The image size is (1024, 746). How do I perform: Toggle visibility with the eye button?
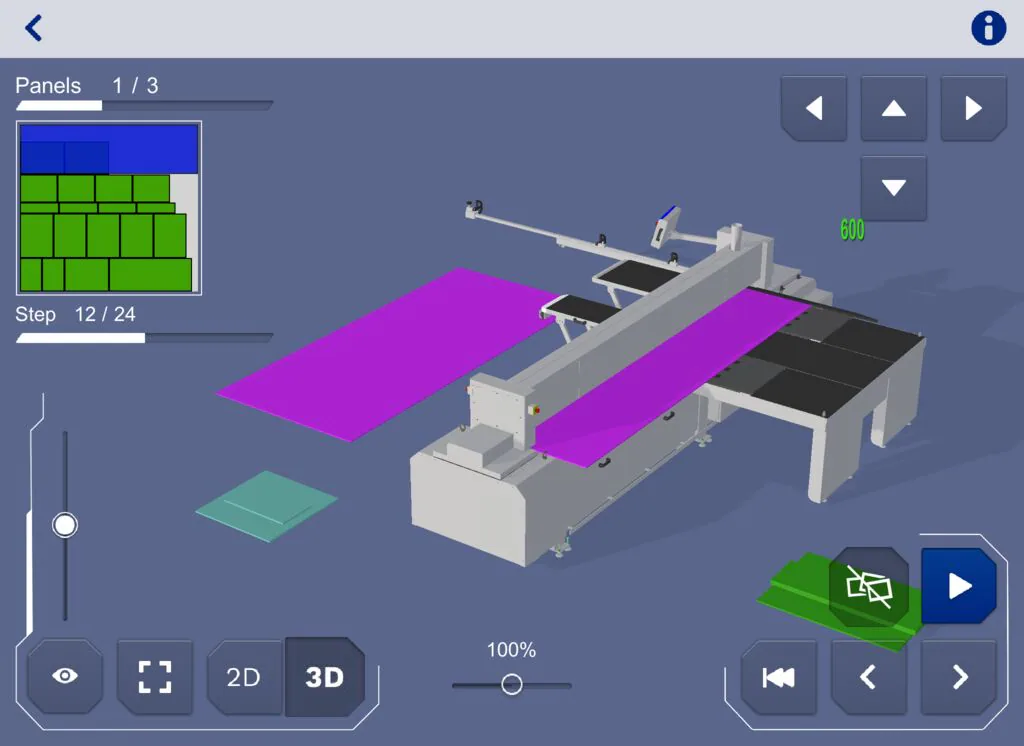[65, 676]
